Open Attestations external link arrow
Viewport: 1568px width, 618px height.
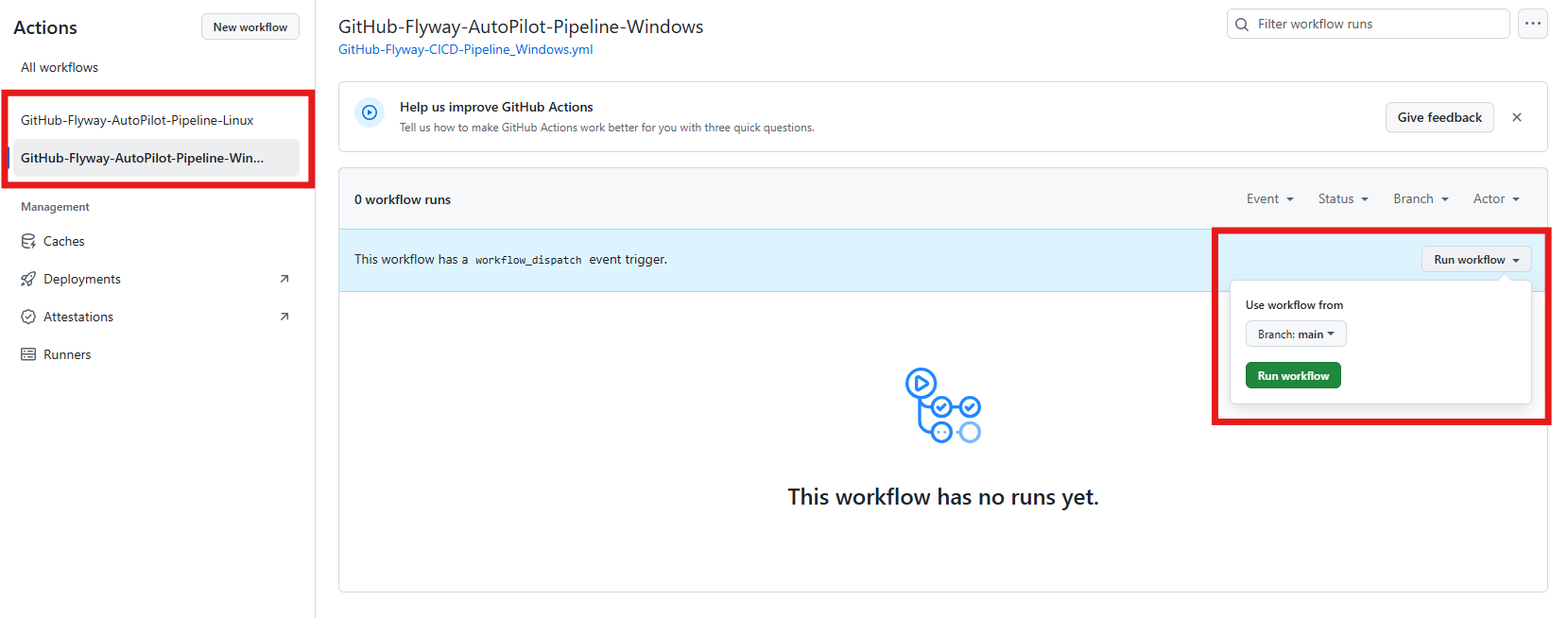pos(284,317)
